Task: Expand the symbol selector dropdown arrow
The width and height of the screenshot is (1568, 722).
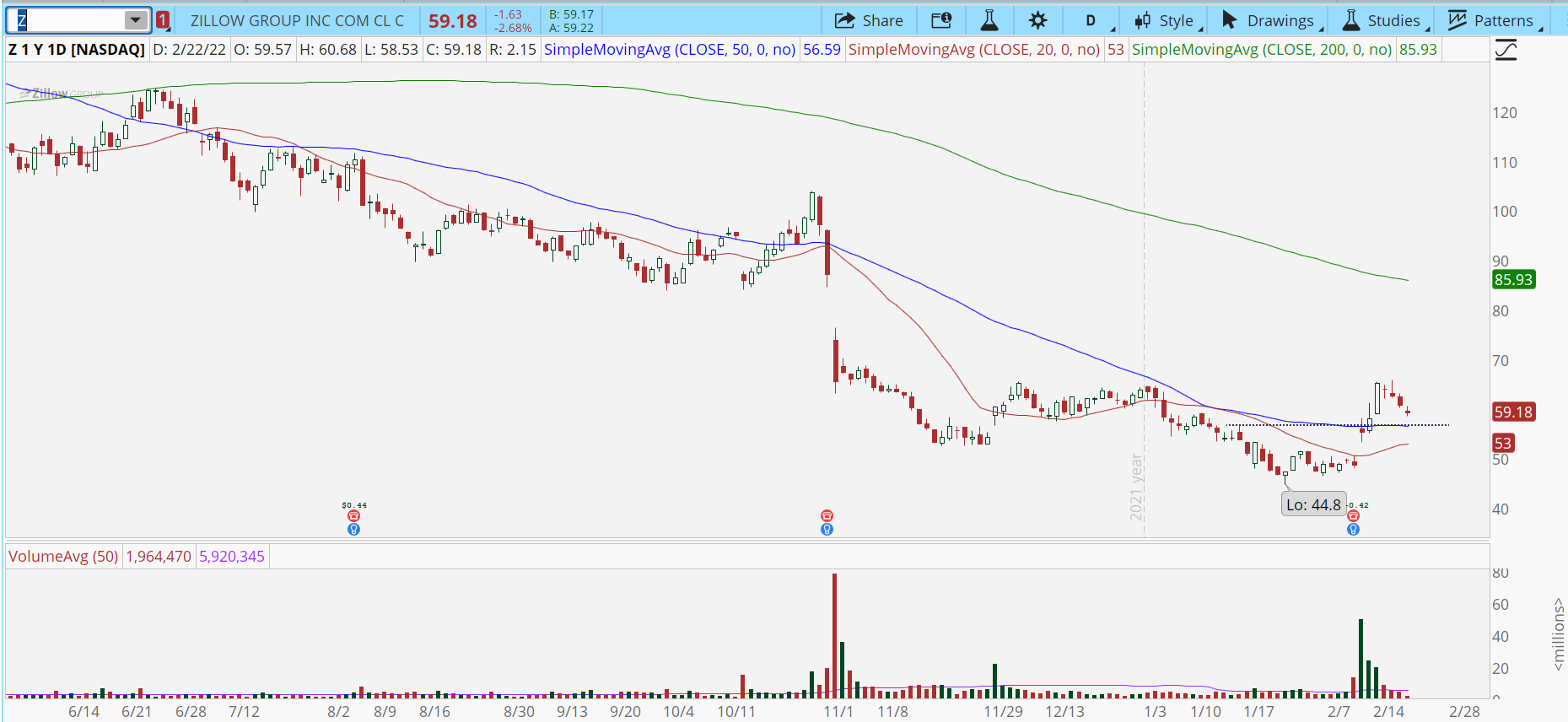Action: pyautogui.click(x=136, y=20)
